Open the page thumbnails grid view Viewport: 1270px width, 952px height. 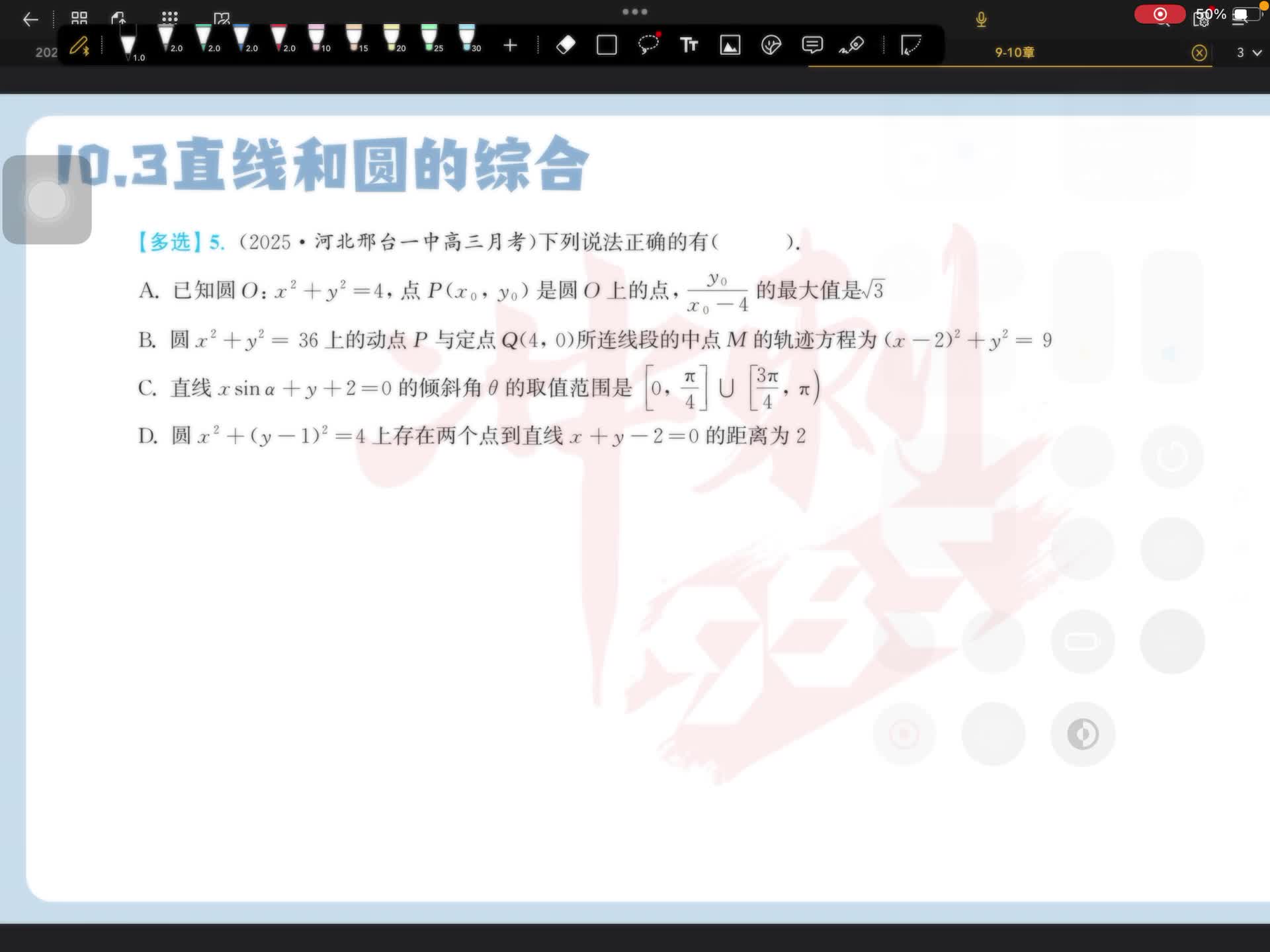79,18
